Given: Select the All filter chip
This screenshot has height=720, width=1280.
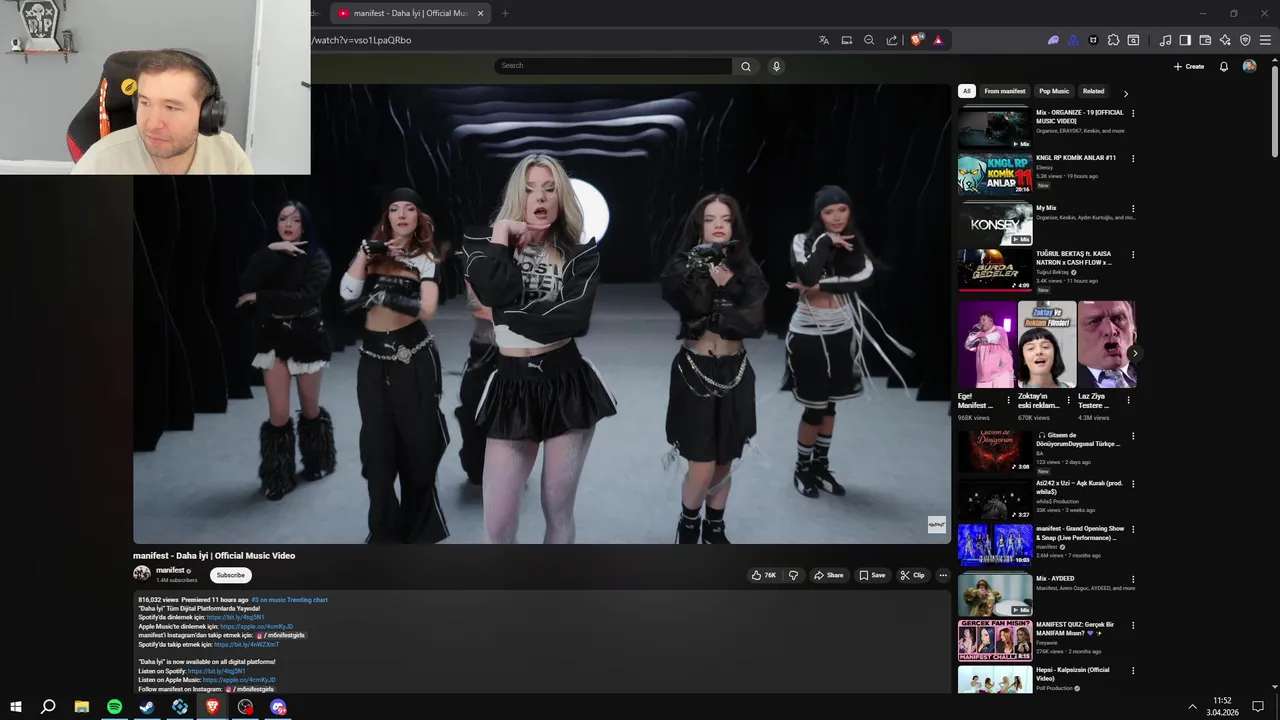Looking at the screenshot, I should [967, 91].
